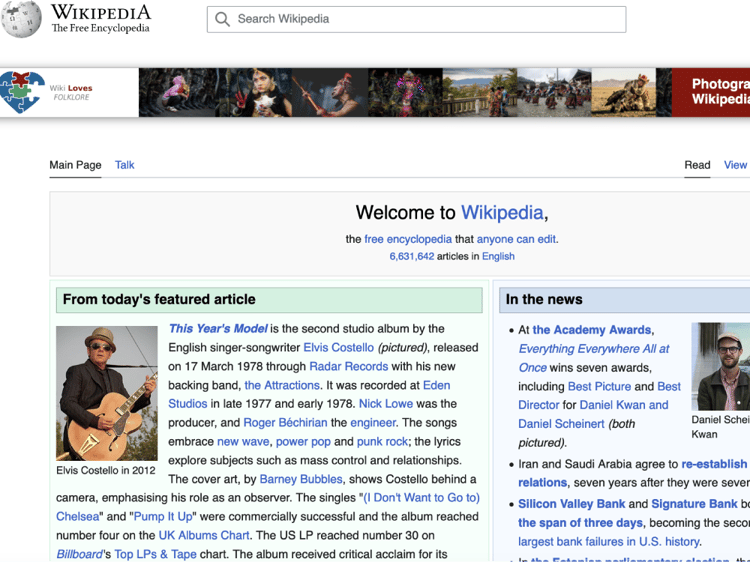Viewport: 750px width, 562px height.
Task: Open the span of three days link
Action: (x=580, y=523)
